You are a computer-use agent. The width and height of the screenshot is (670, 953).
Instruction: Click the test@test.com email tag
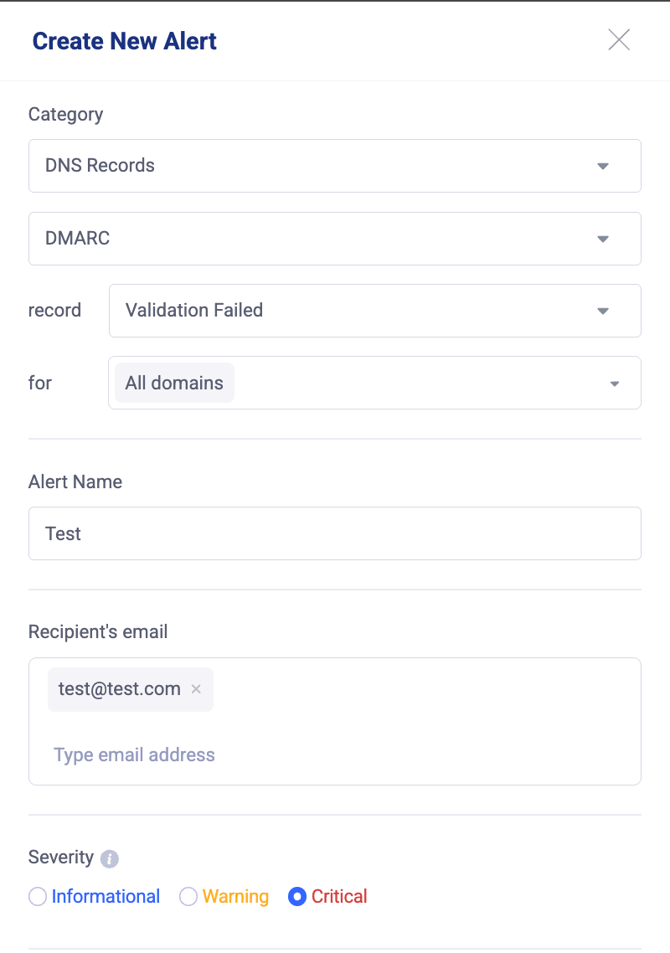119,689
